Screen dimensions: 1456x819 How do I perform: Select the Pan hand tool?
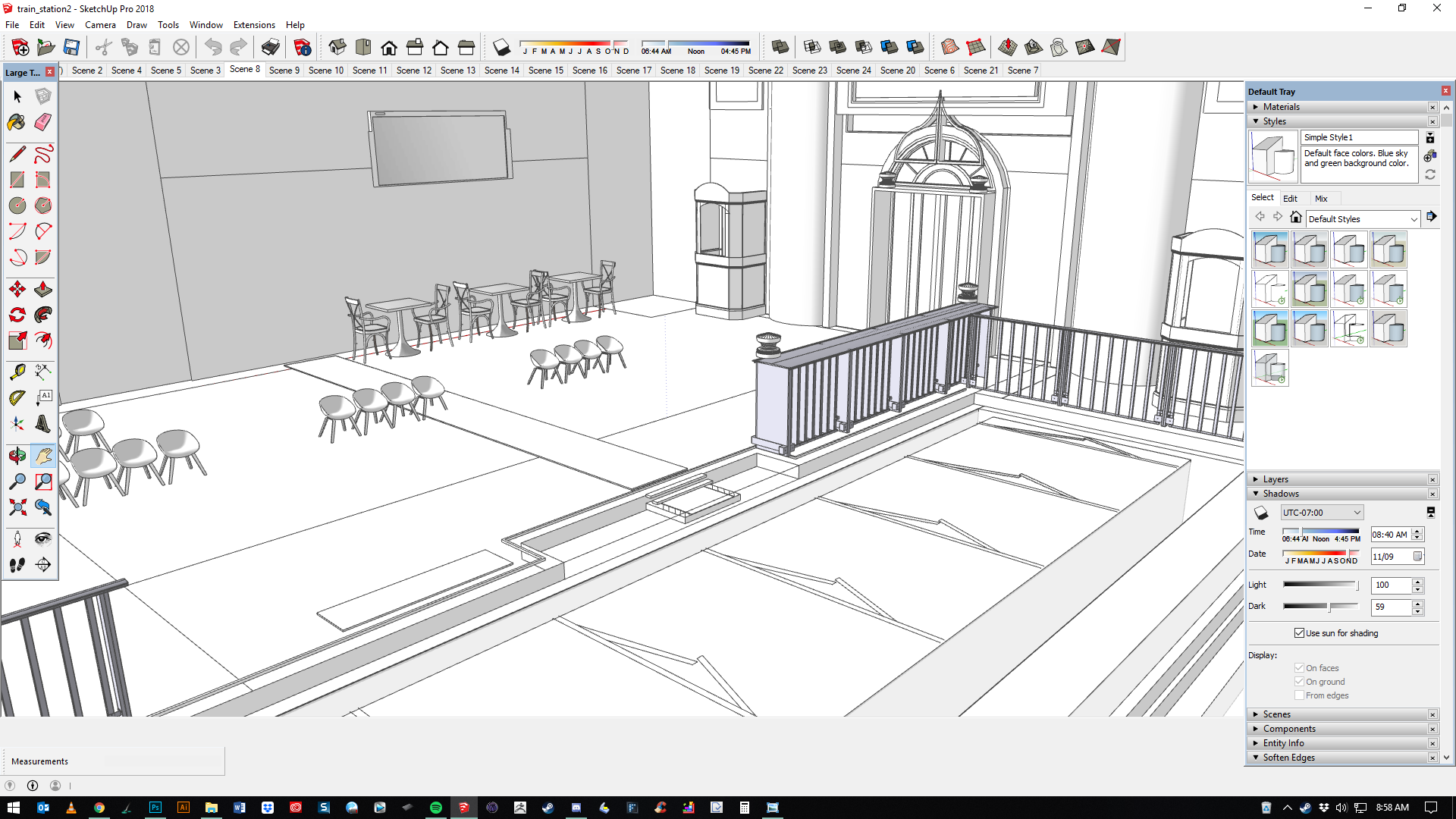pos(43,456)
